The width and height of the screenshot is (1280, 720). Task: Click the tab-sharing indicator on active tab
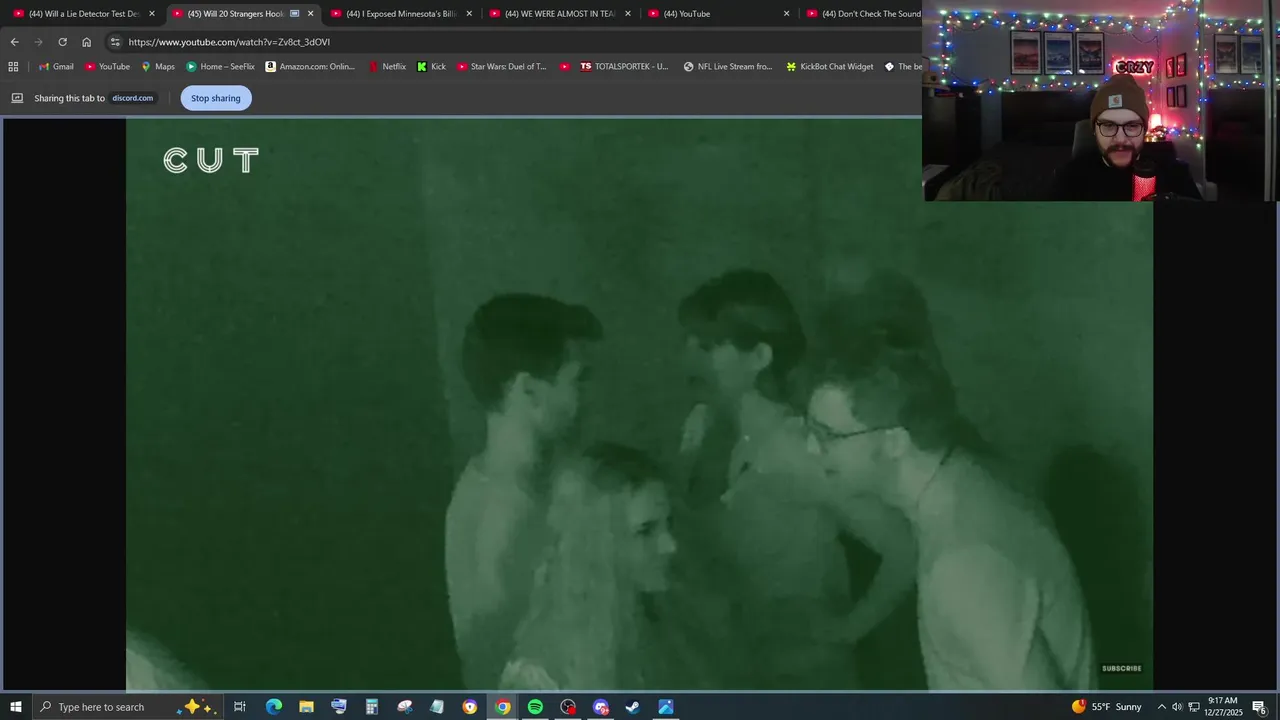tap(294, 14)
